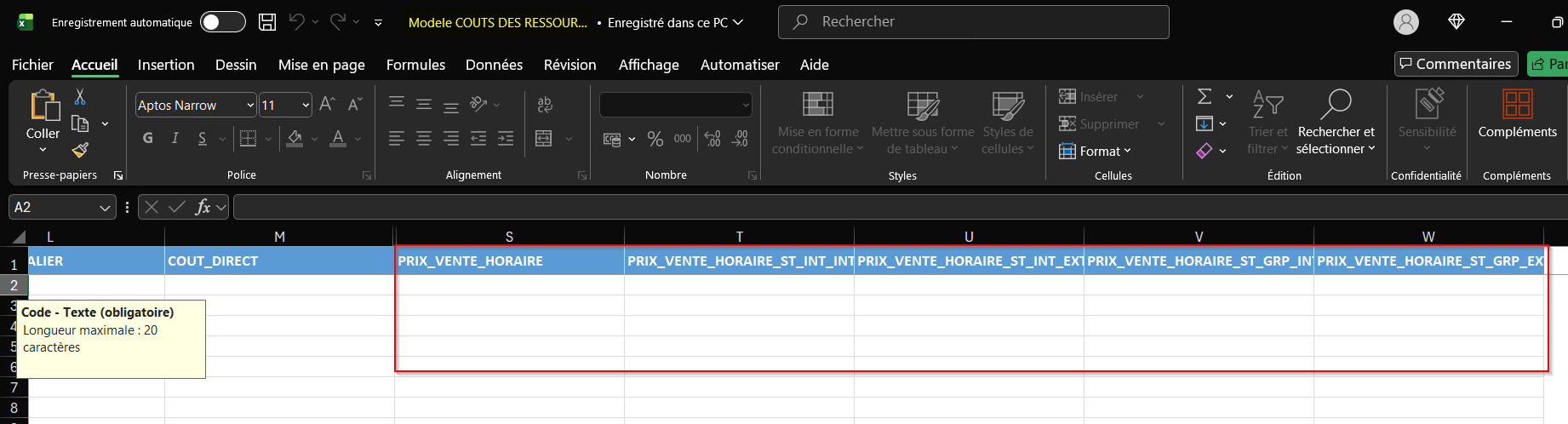Image resolution: width=1568 pixels, height=424 pixels.
Task: Open the Format cells button
Action: (1096, 151)
